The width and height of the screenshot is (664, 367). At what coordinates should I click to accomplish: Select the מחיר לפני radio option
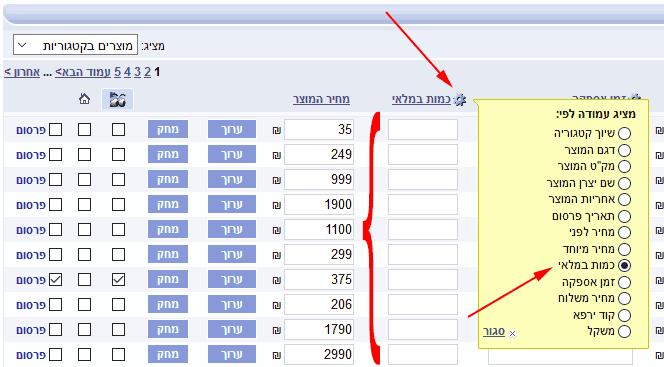pyautogui.click(x=624, y=233)
